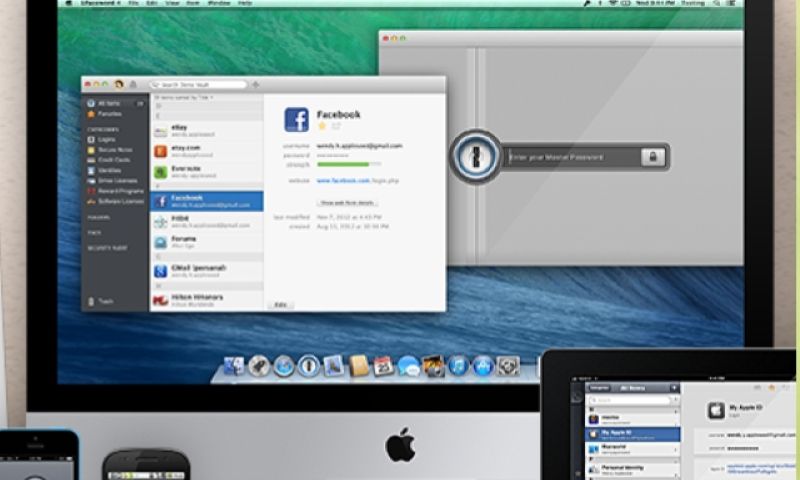Open System Preferences gear in the Dock
The width and height of the screenshot is (800, 480).
pos(508,366)
